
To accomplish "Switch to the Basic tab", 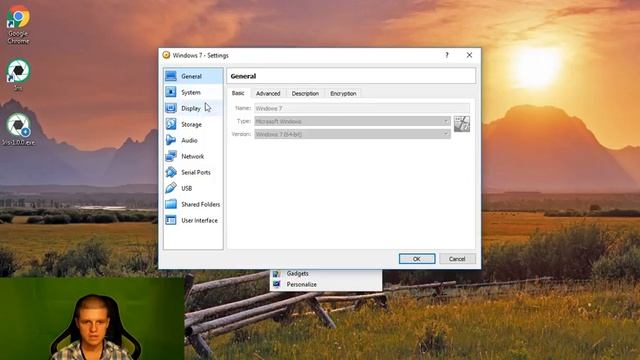I will 238,93.
